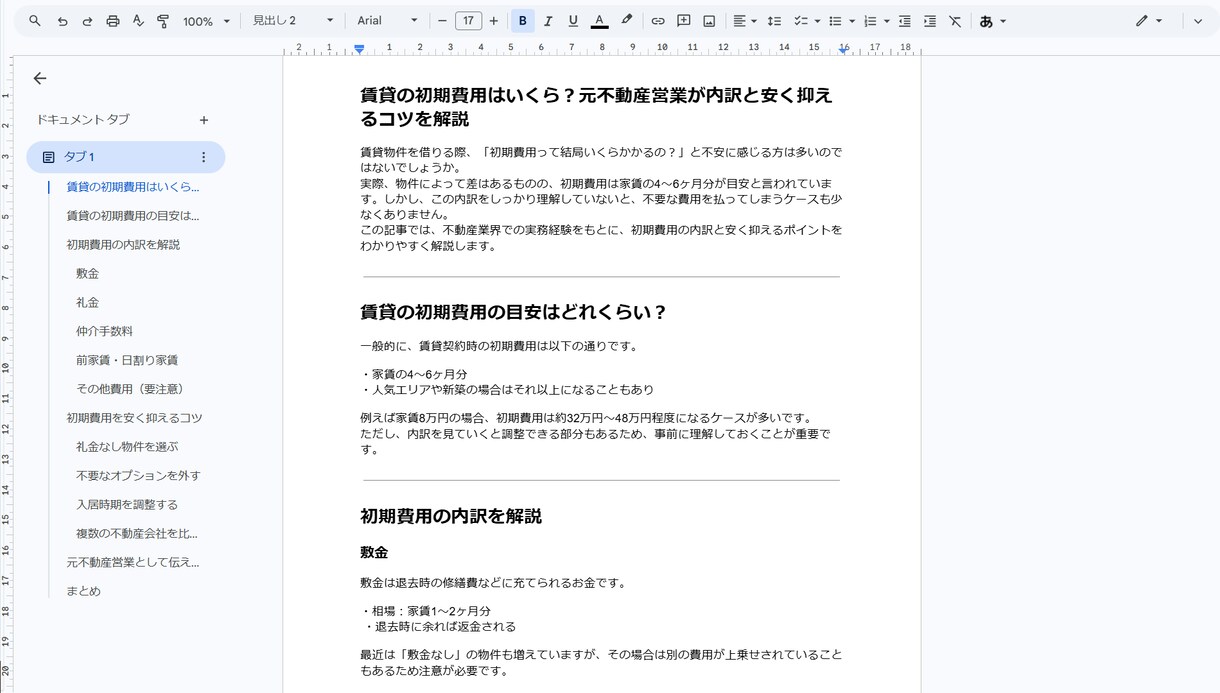Insert a hyperlink
1220x693 pixels.
click(658, 21)
